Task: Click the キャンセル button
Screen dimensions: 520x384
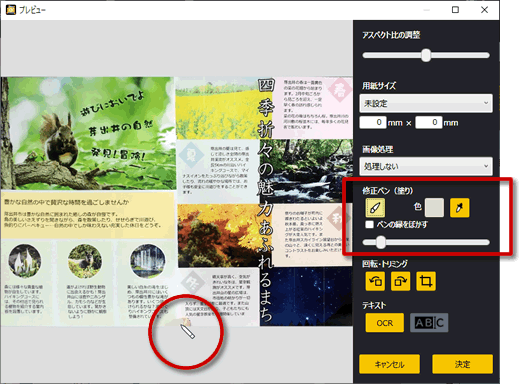Action: [x=389, y=364]
